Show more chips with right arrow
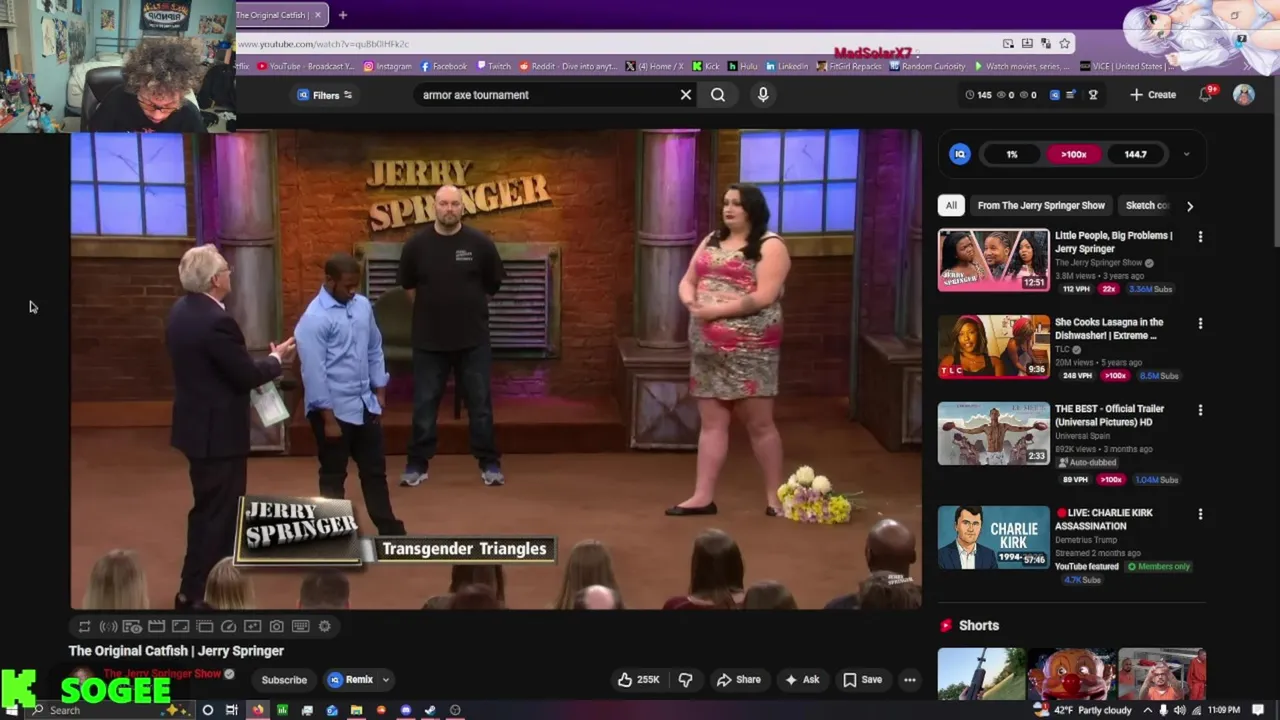The width and height of the screenshot is (1280, 720). pyautogui.click(x=1190, y=206)
